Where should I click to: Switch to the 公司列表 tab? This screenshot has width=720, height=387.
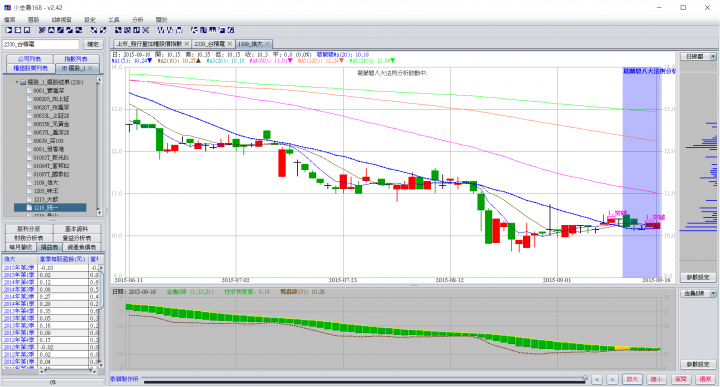(x=30, y=59)
